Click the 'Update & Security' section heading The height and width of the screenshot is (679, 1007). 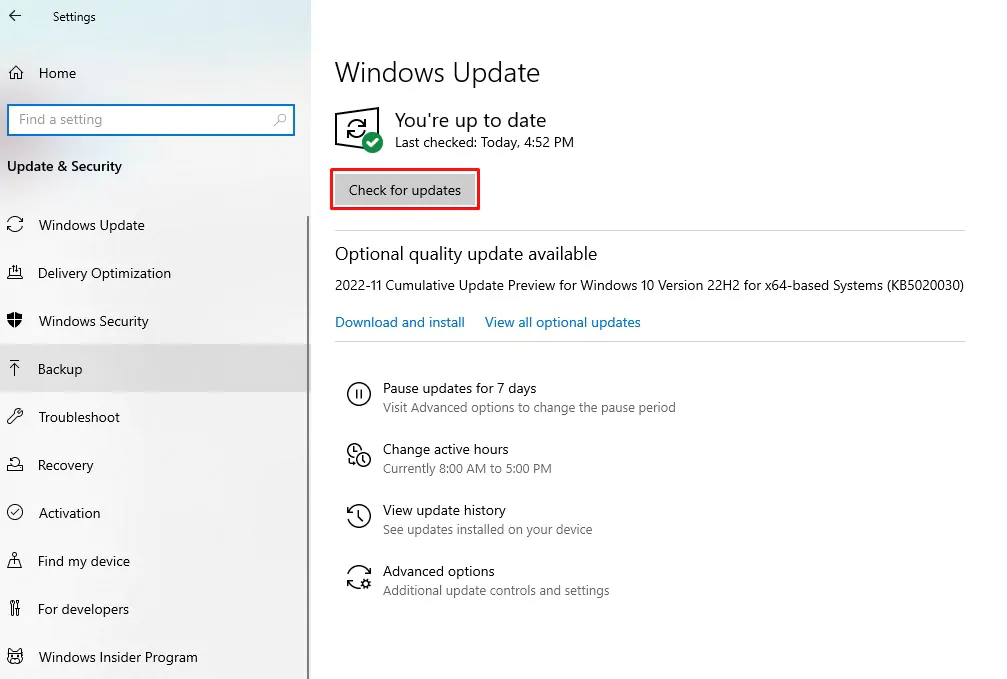tap(64, 166)
